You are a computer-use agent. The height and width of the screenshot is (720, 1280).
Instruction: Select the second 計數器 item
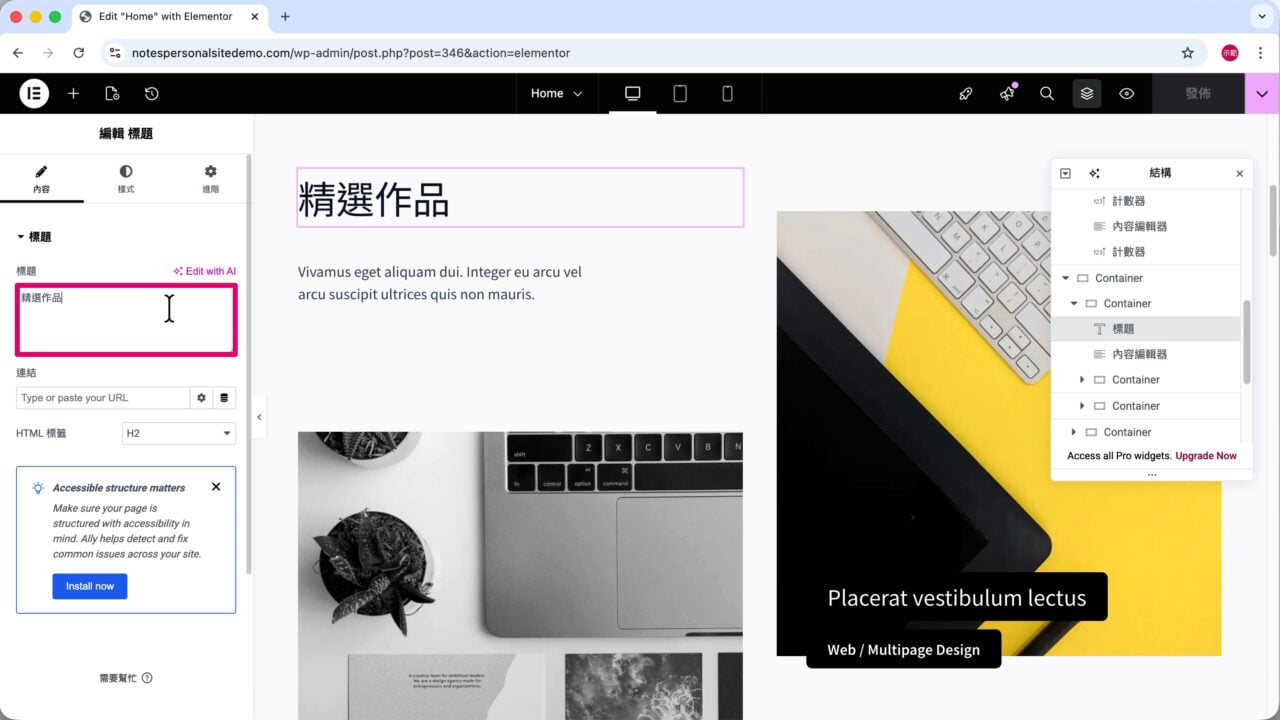(x=1129, y=252)
